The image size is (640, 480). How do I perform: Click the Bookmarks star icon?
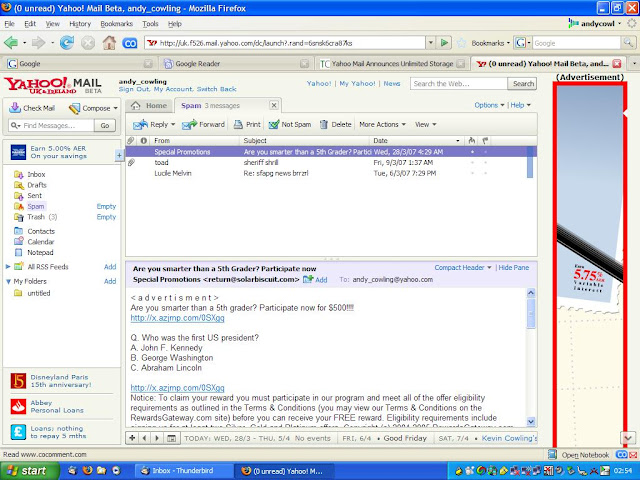tap(461, 43)
